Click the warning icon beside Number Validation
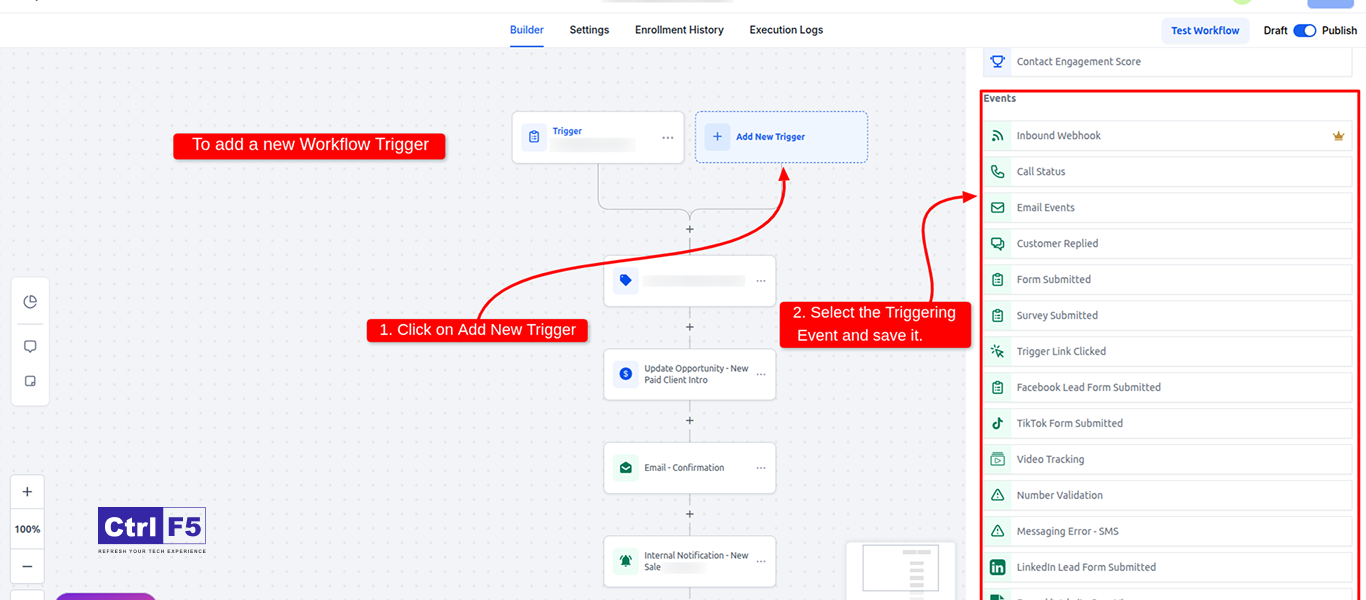The width and height of the screenshot is (1366, 600). (x=997, y=495)
